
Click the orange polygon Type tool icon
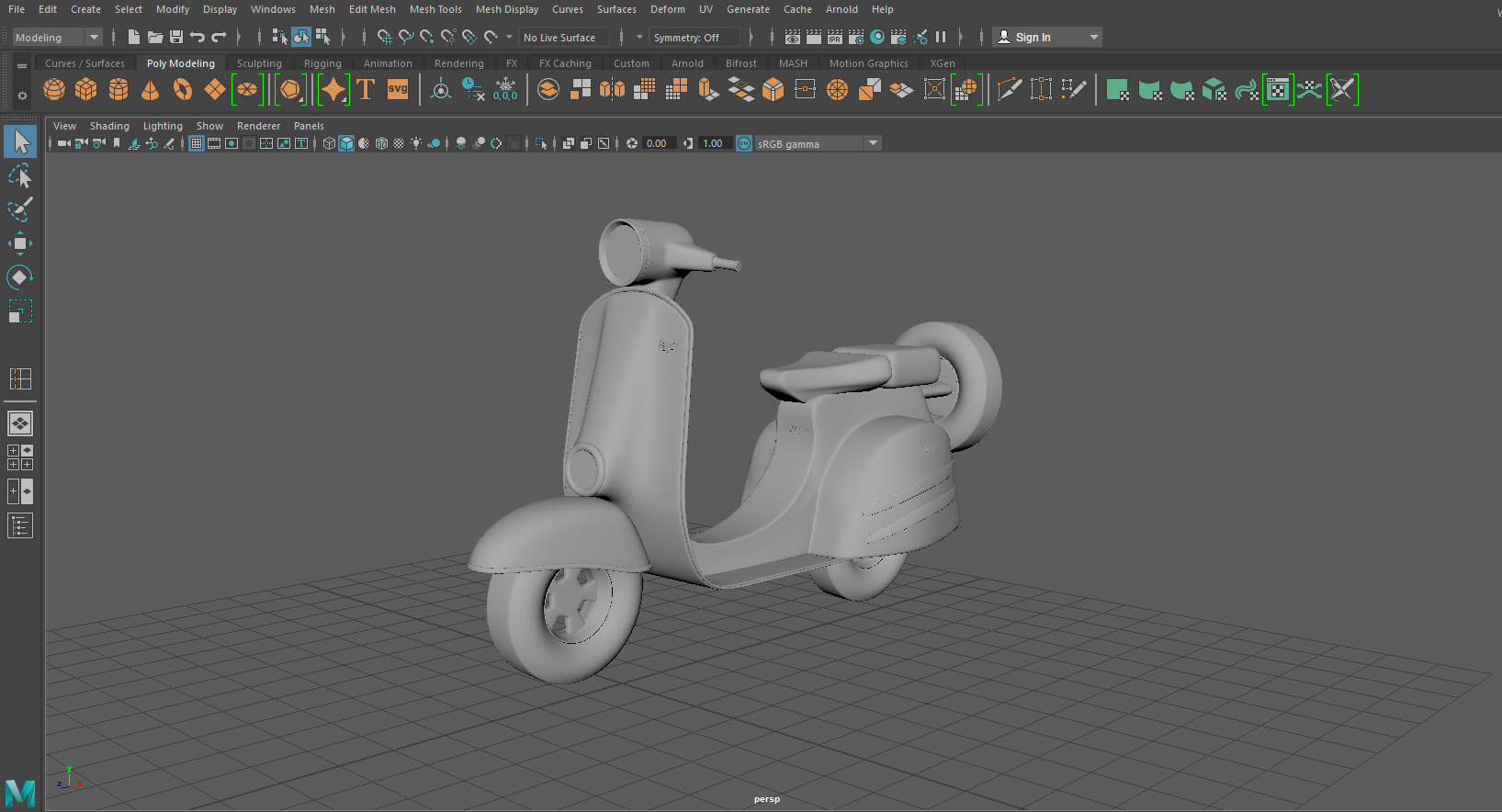(x=366, y=89)
